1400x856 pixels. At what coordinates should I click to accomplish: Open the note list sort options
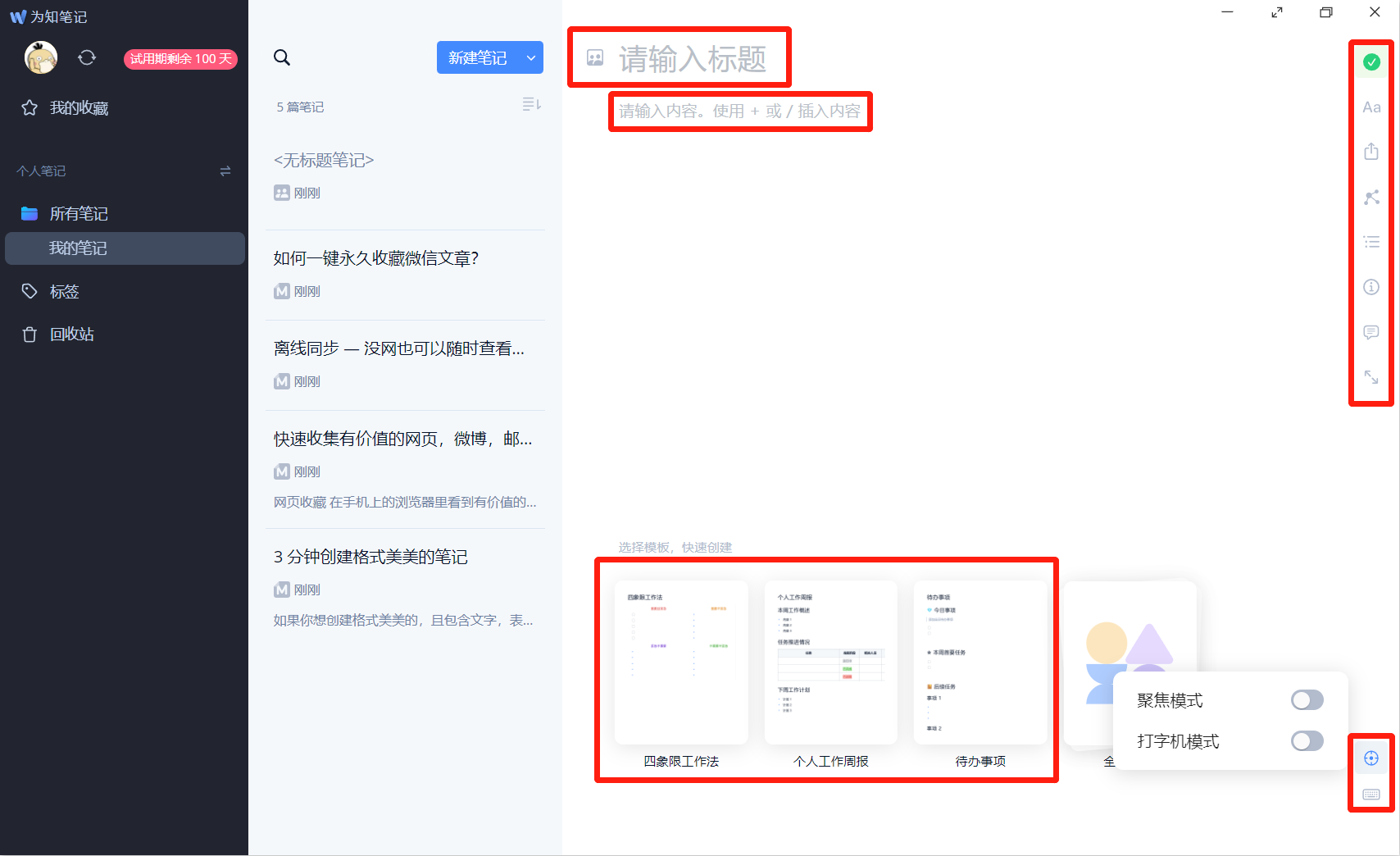point(532,104)
